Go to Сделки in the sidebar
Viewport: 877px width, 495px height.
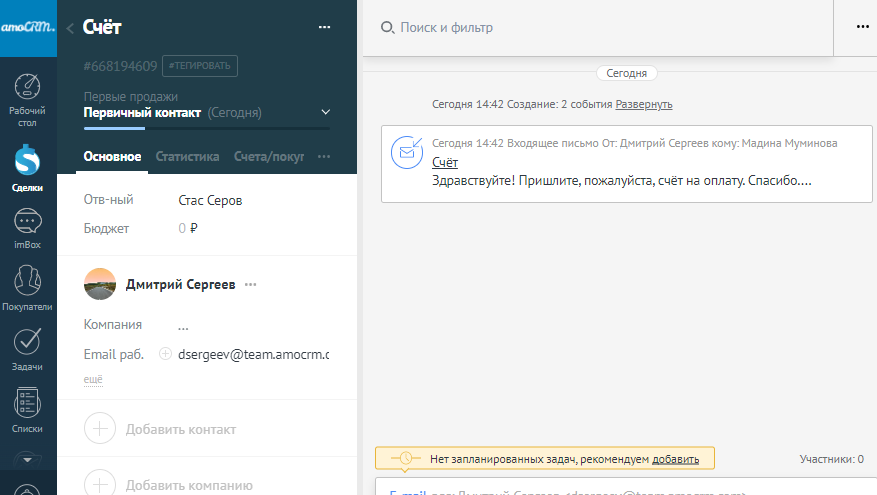click(x=28, y=158)
